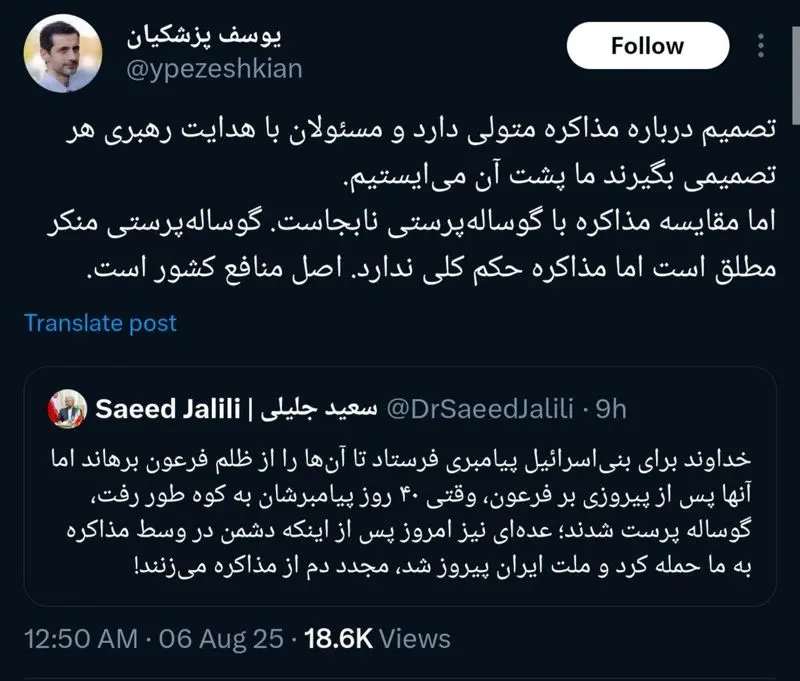Open the quoted tweet's Persian text
Screen dimensions: 800x681
click(x=400, y=510)
